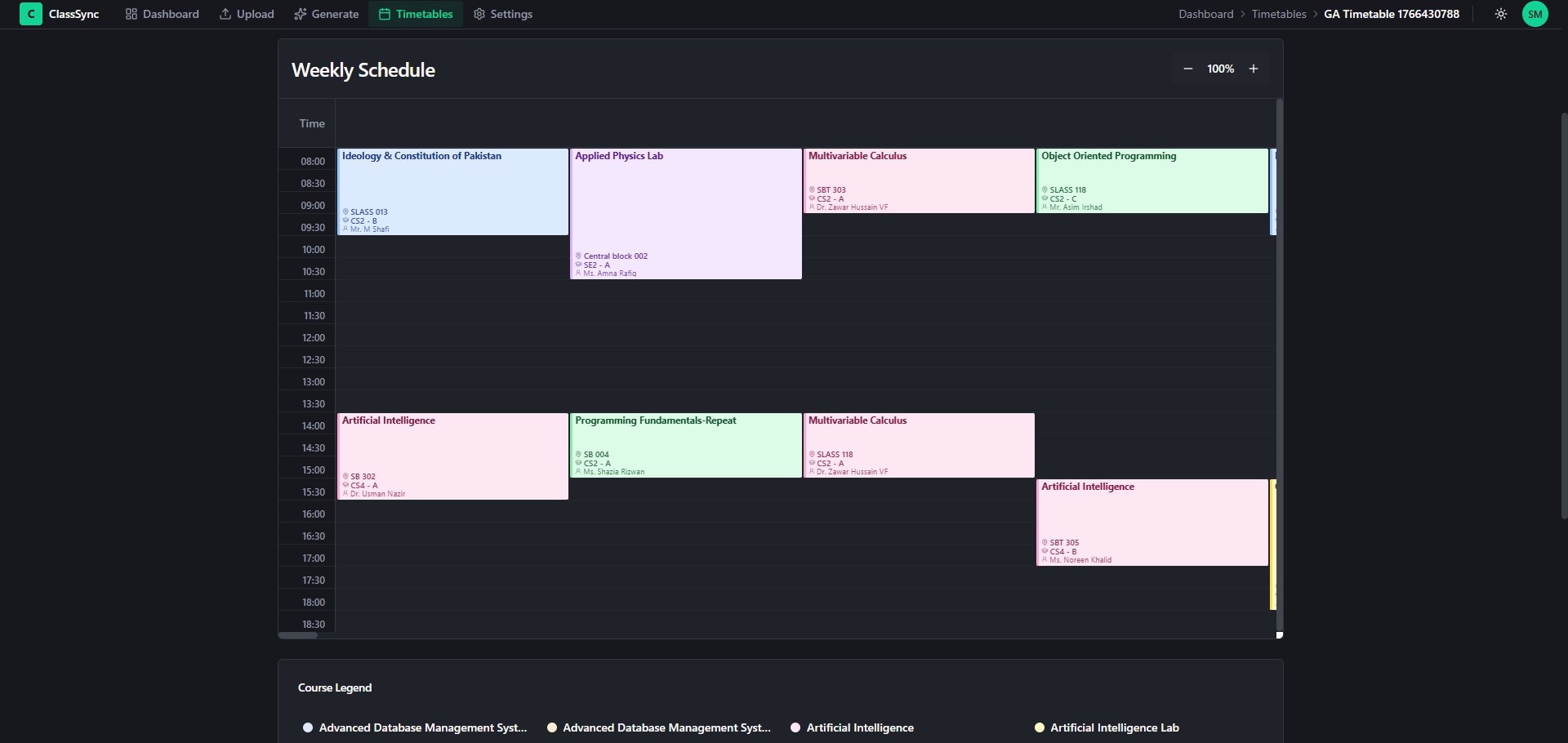Viewport: 1568px width, 743px height.
Task: Open the Applied Physics Lab class block
Action: click(x=686, y=214)
